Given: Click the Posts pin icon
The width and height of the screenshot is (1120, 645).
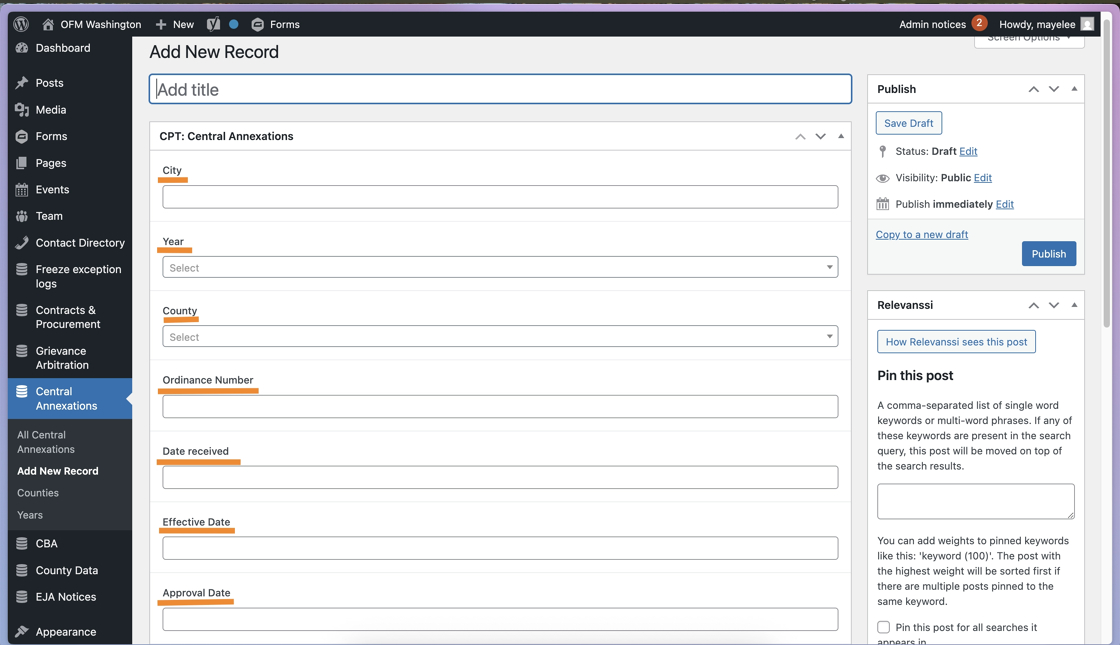Looking at the screenshot, I should [21, 83].
